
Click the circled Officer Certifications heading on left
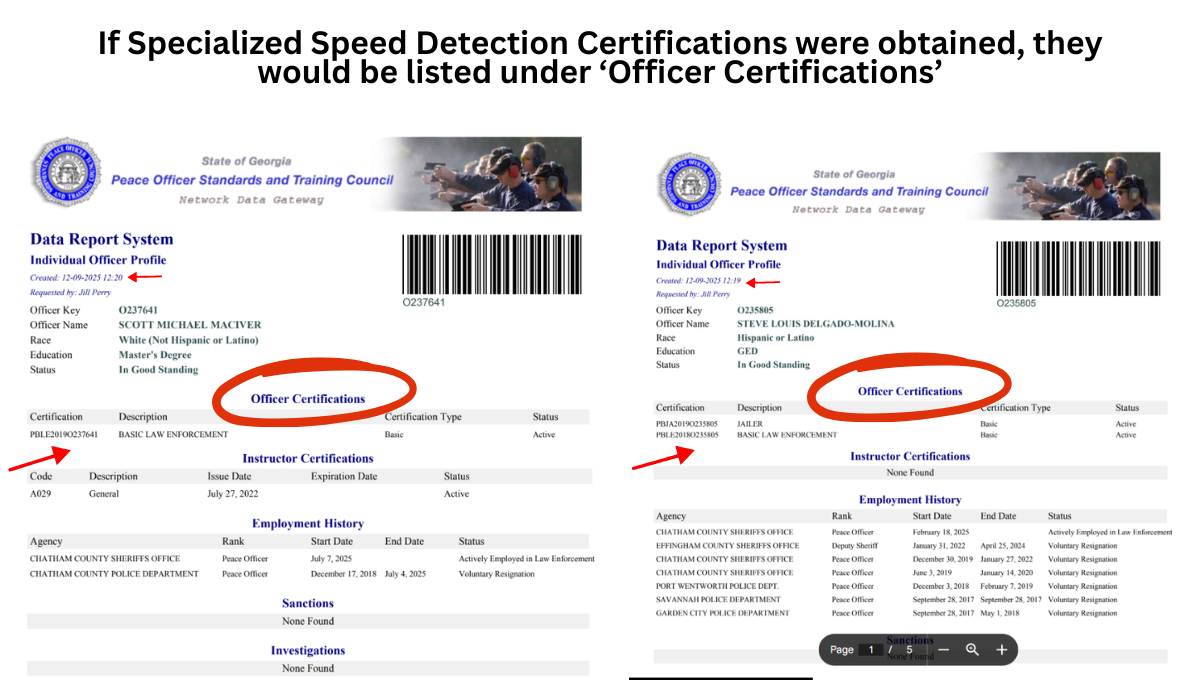click(x=308, y=399)
